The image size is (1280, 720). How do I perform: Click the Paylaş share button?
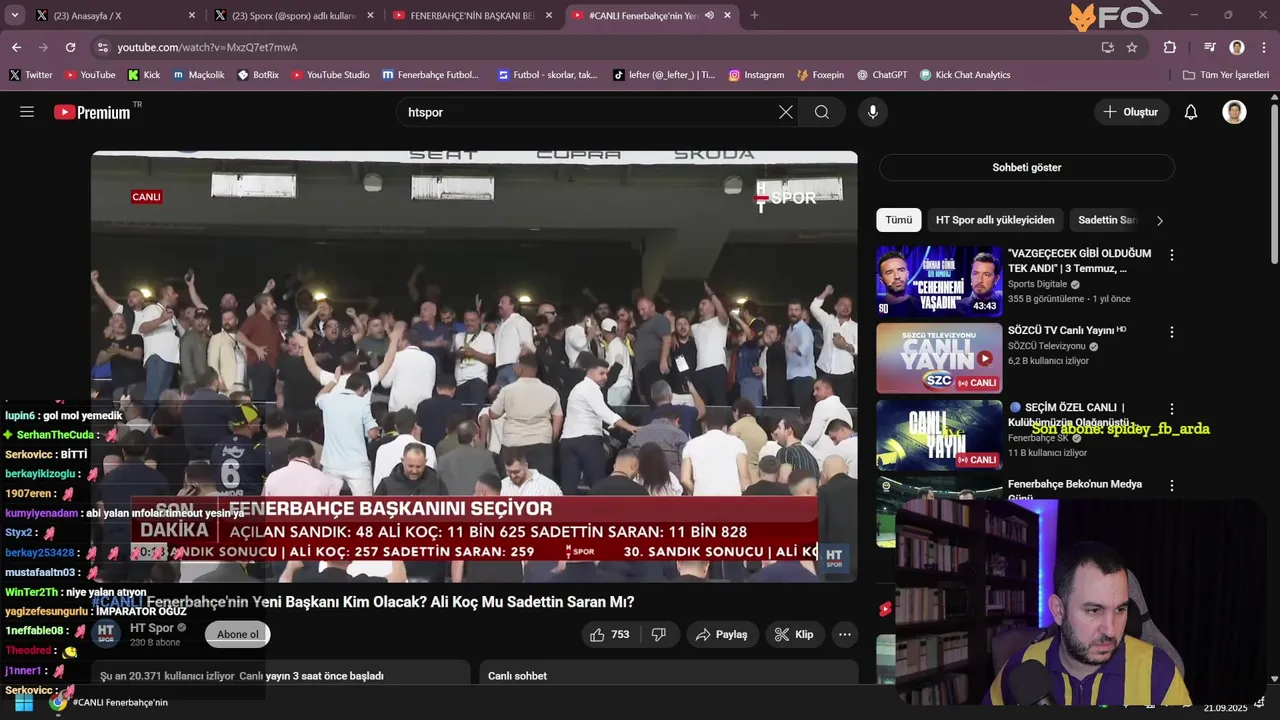coord(721,634)
